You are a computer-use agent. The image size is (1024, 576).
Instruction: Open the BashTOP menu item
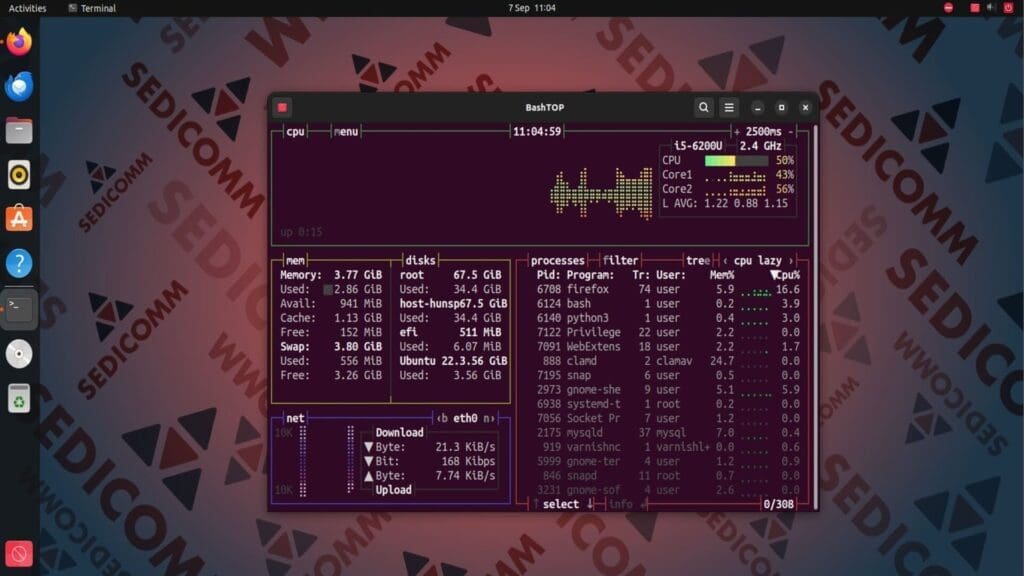345,129
